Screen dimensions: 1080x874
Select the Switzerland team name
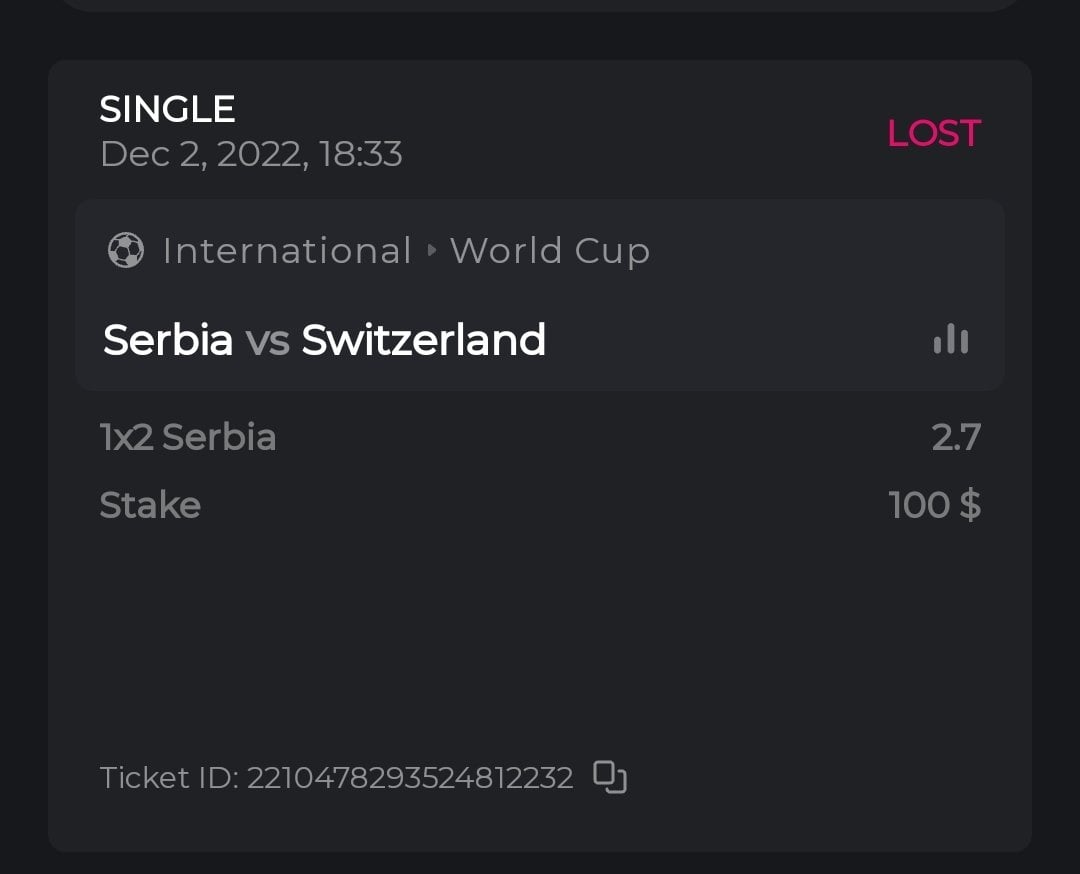tap(424, 340)
